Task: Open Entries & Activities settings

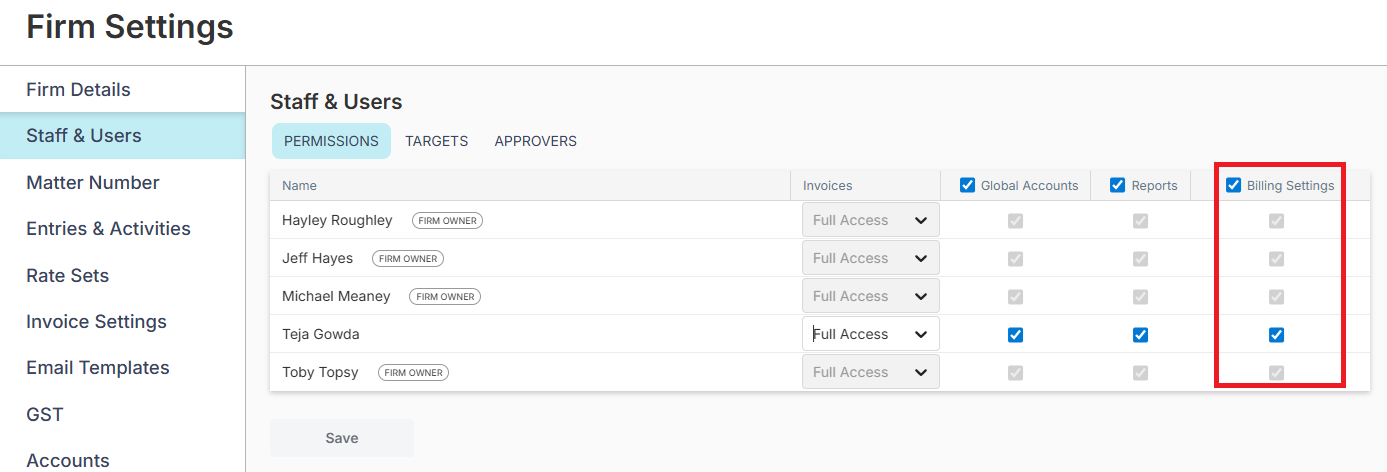Action: click(x=108, y=229)
